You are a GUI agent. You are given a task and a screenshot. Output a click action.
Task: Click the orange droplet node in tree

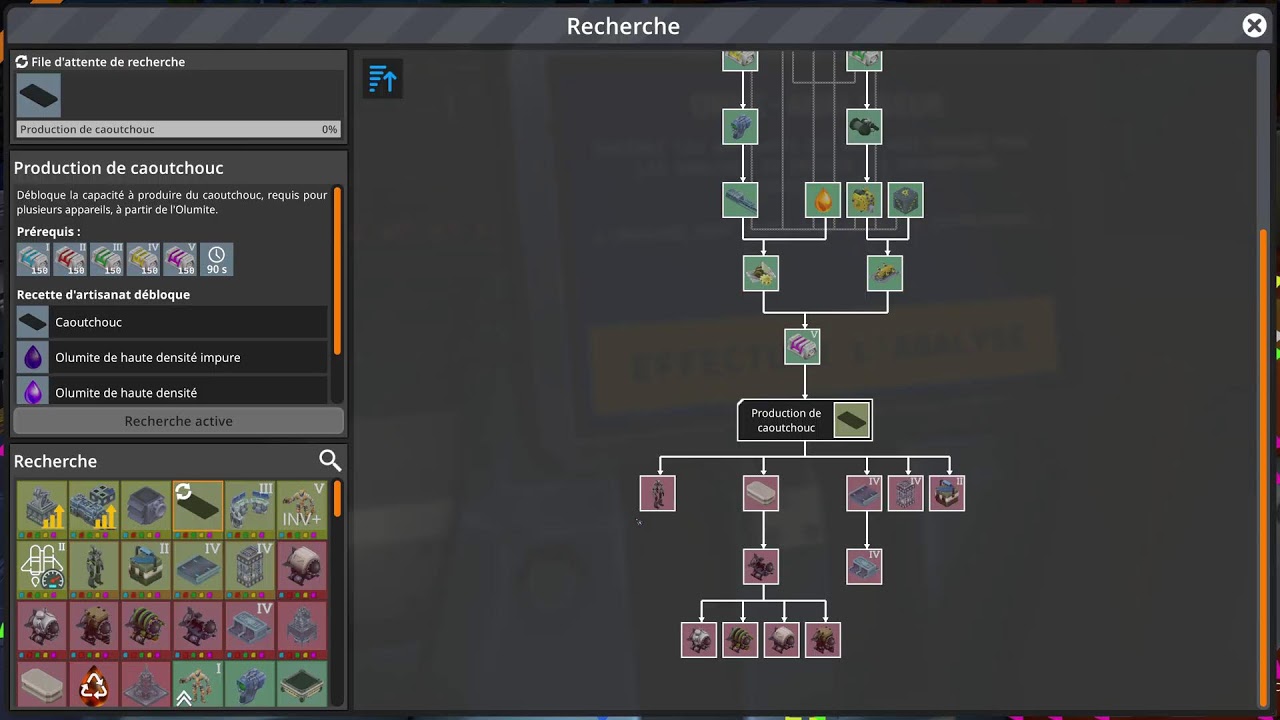pyautogui.click(x=823, y=200)
